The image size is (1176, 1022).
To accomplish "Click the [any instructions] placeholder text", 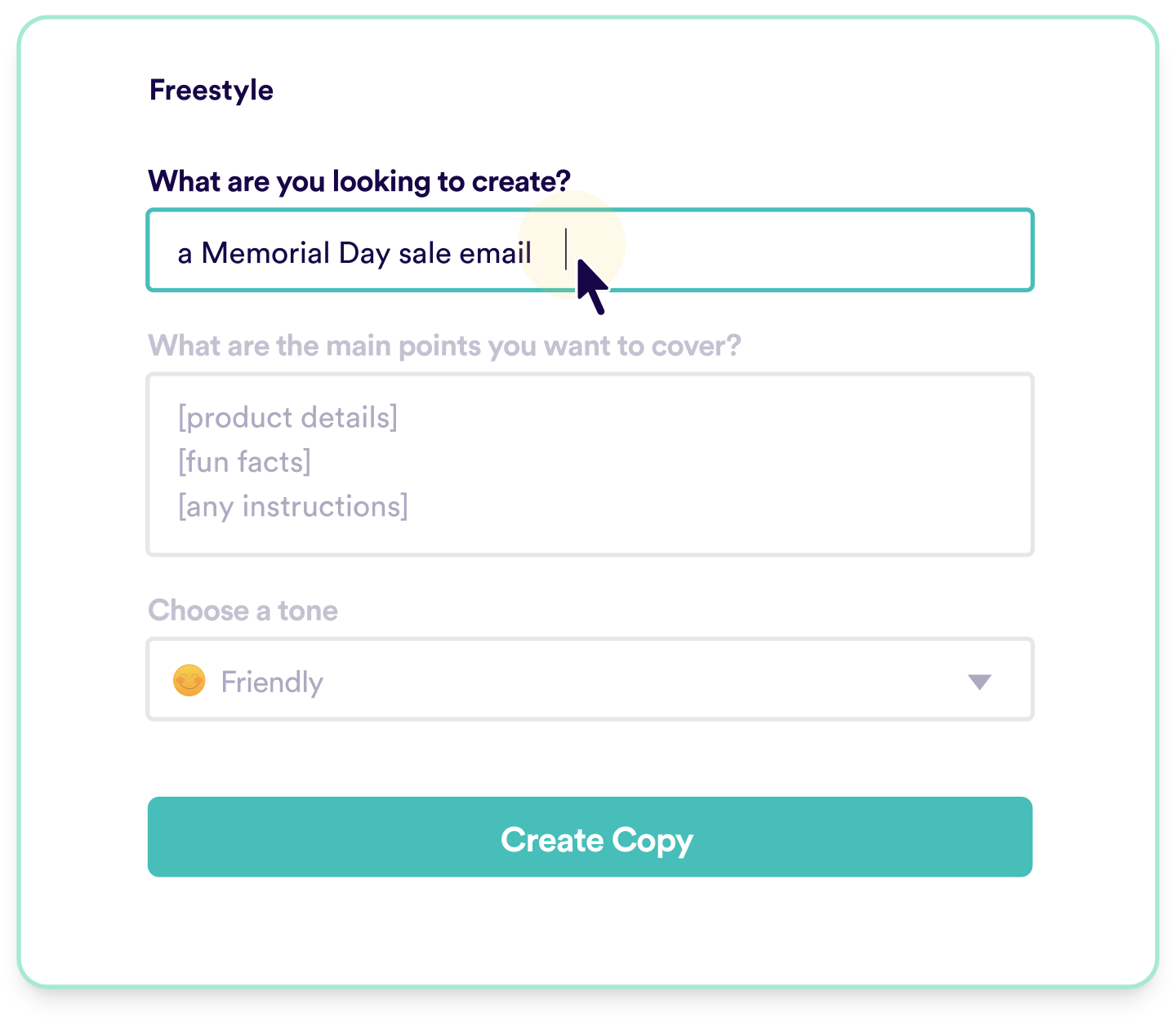I will coord(292,506).
